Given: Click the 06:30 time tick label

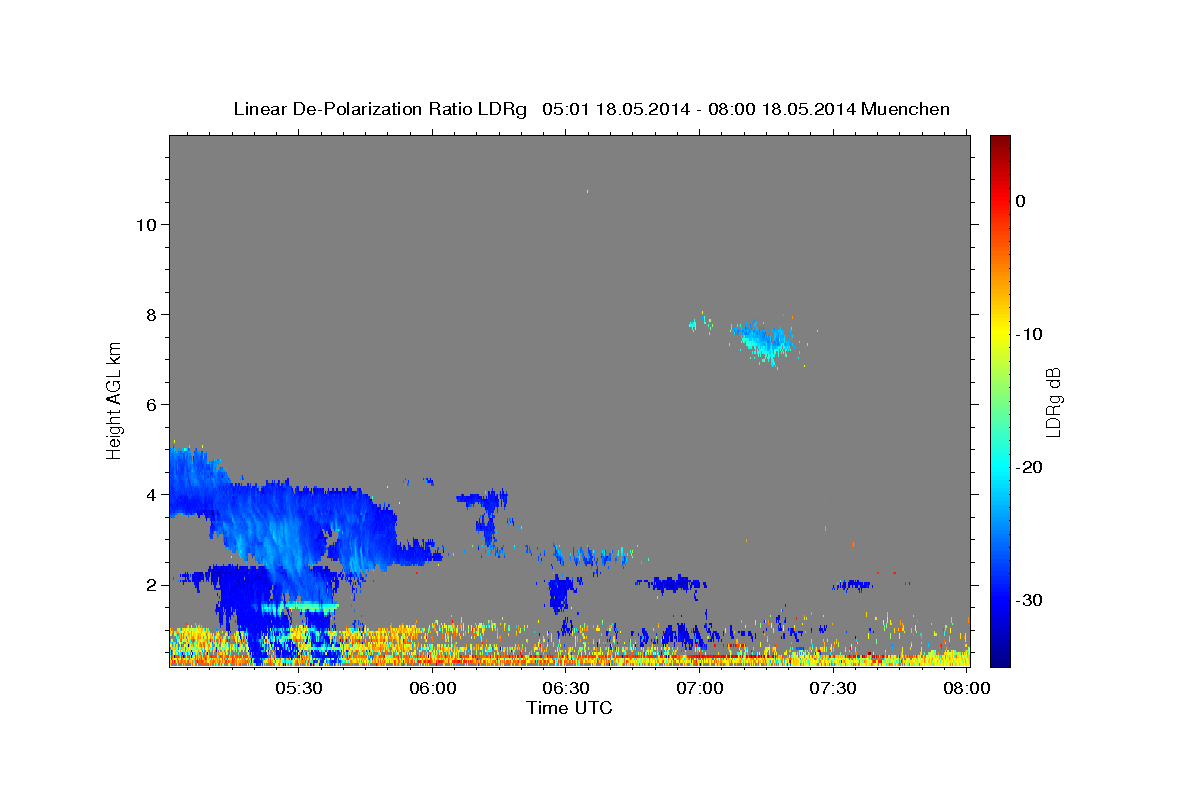Looking at the screenshot, I should [566, 689].
